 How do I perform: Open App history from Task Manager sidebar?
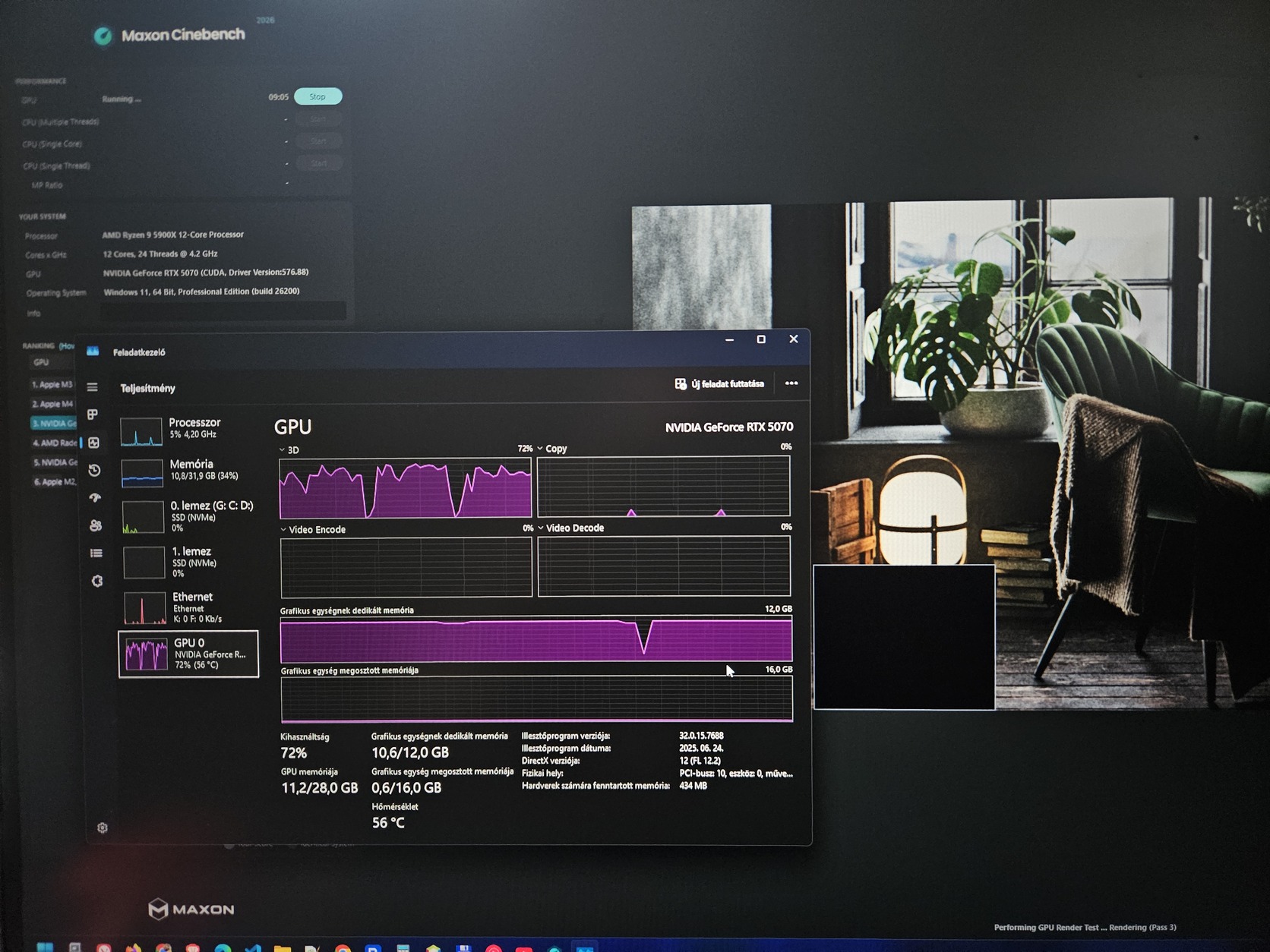click(94, 471)
